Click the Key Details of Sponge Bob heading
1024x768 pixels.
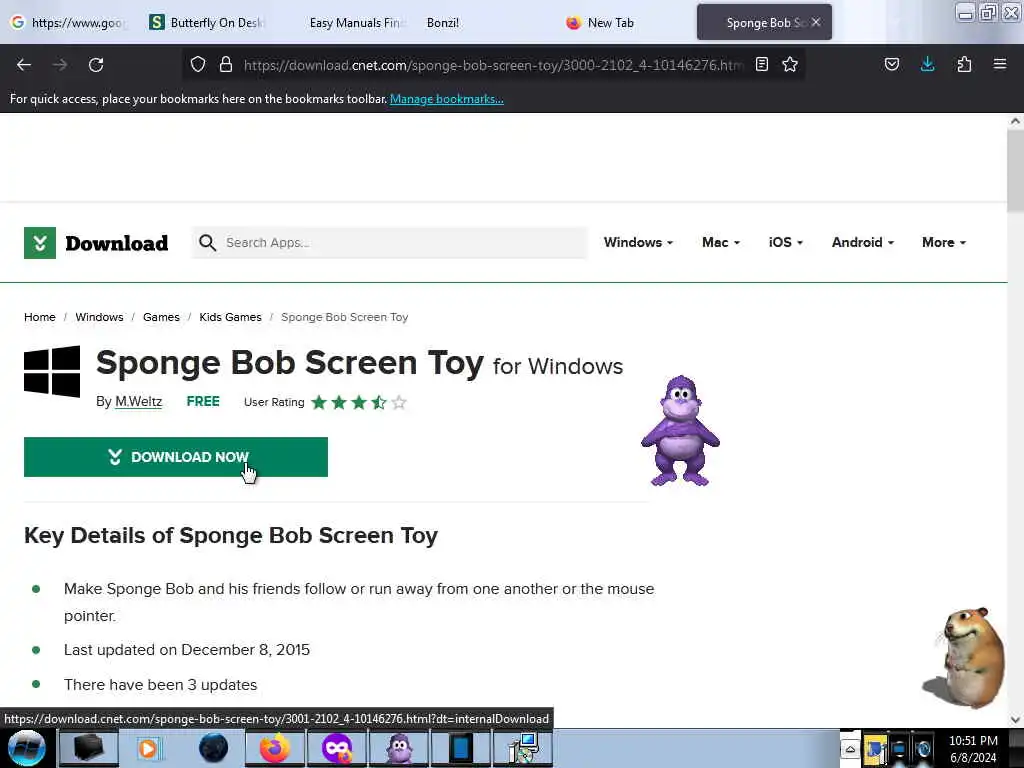coord(231,536)
